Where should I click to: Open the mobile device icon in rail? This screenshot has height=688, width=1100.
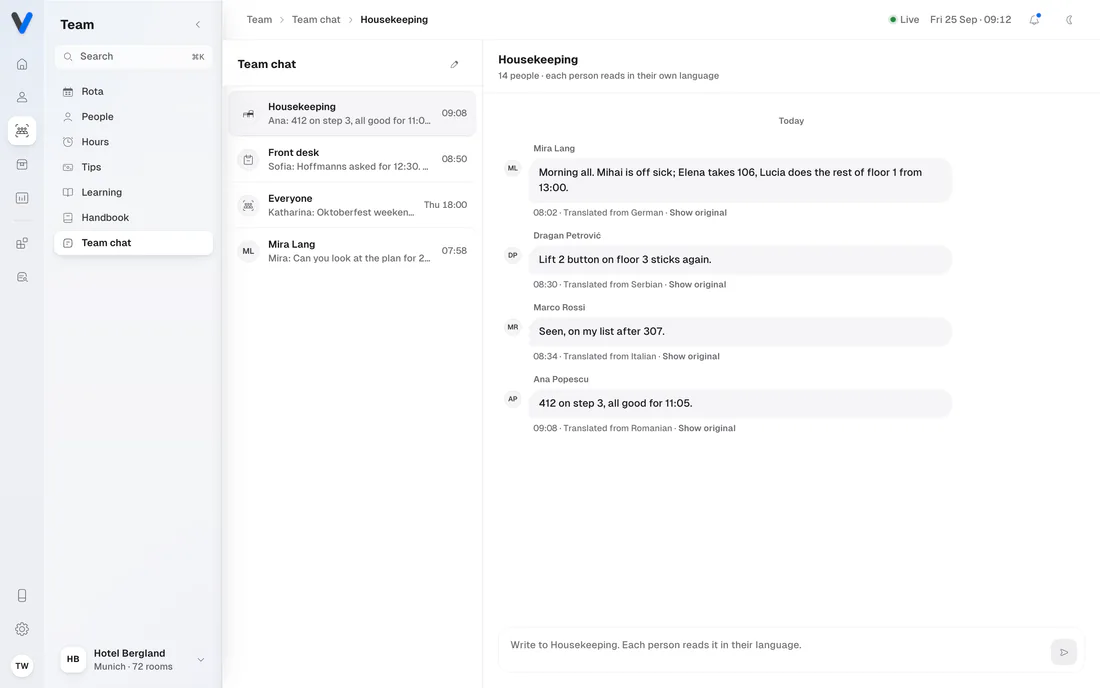(22, 595)
